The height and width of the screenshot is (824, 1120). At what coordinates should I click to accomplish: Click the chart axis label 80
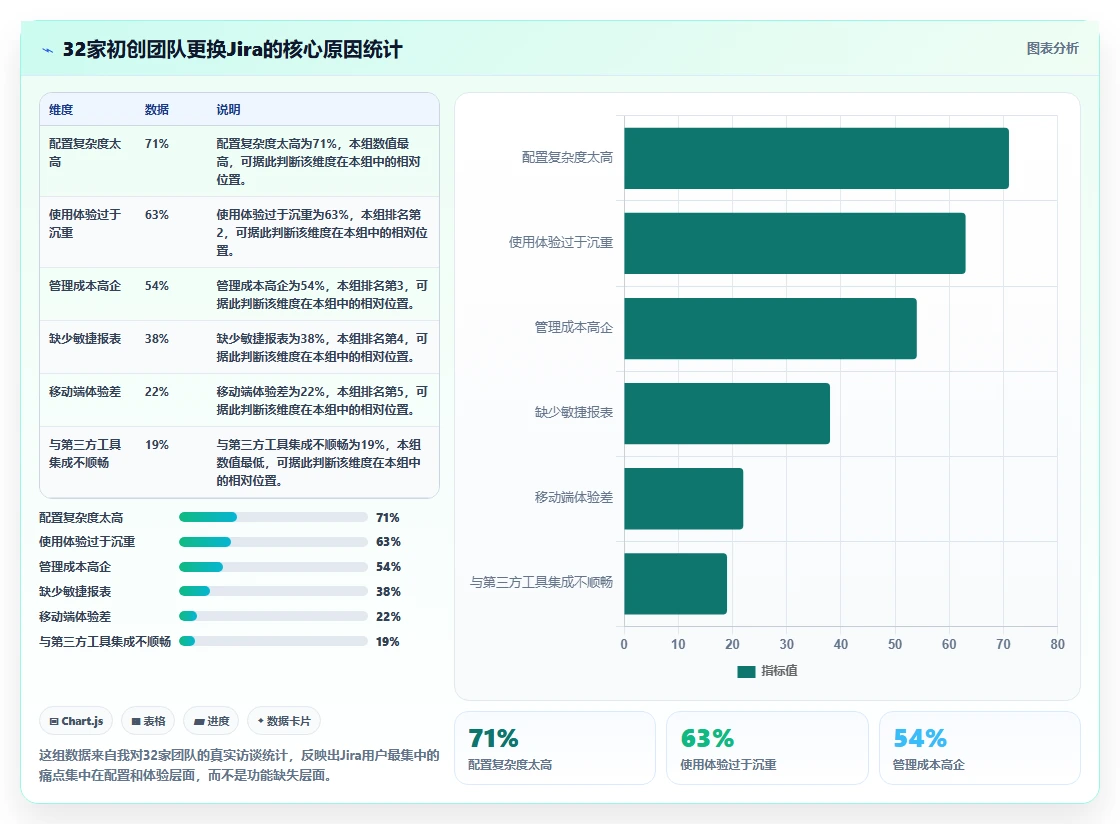(x=1057, y=644)
